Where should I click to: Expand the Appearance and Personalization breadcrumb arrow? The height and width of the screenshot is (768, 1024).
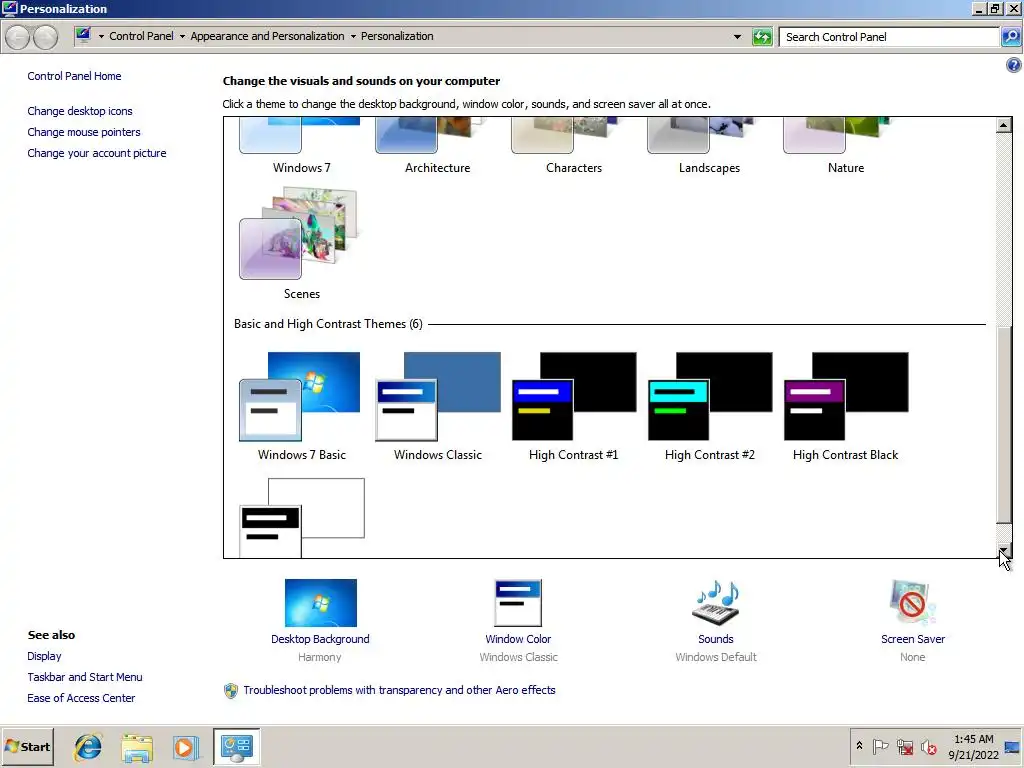353,37
